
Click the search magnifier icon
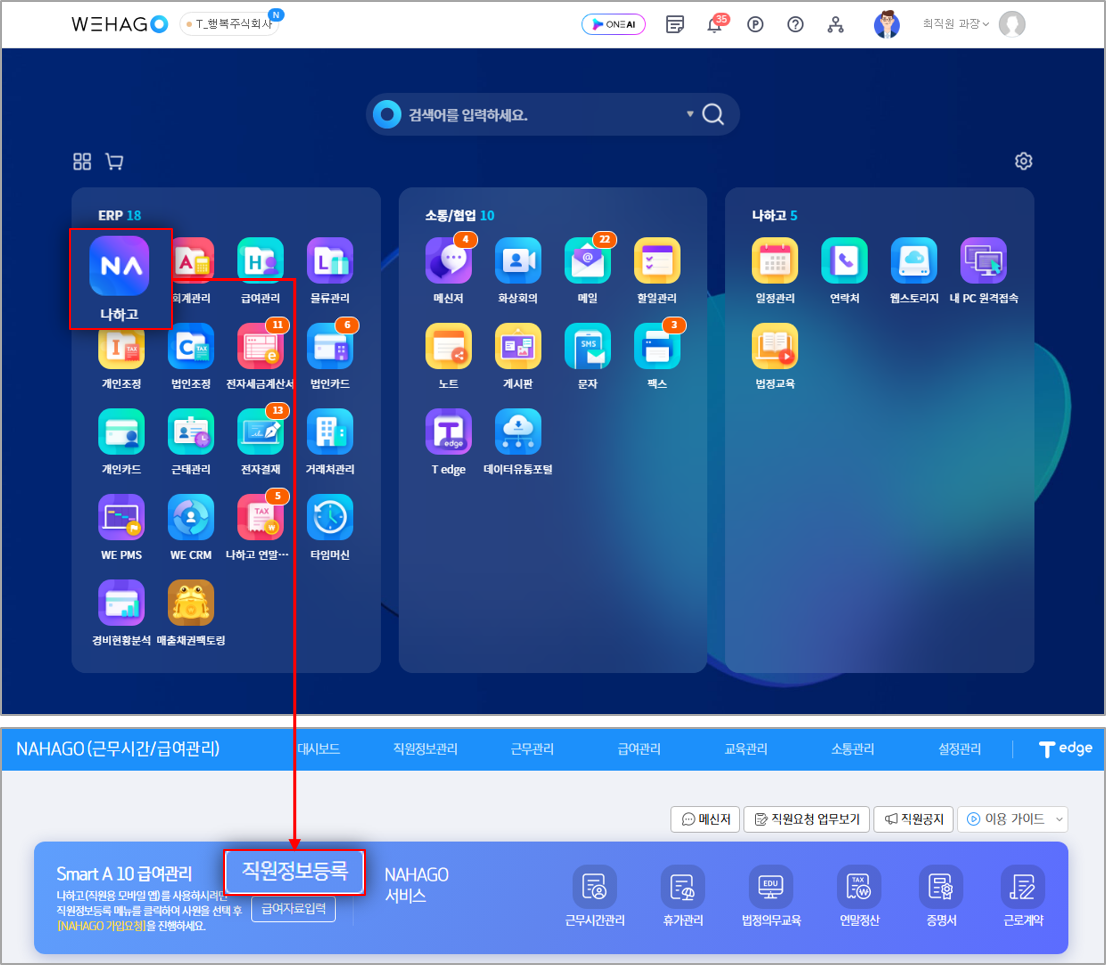[713, 114]
